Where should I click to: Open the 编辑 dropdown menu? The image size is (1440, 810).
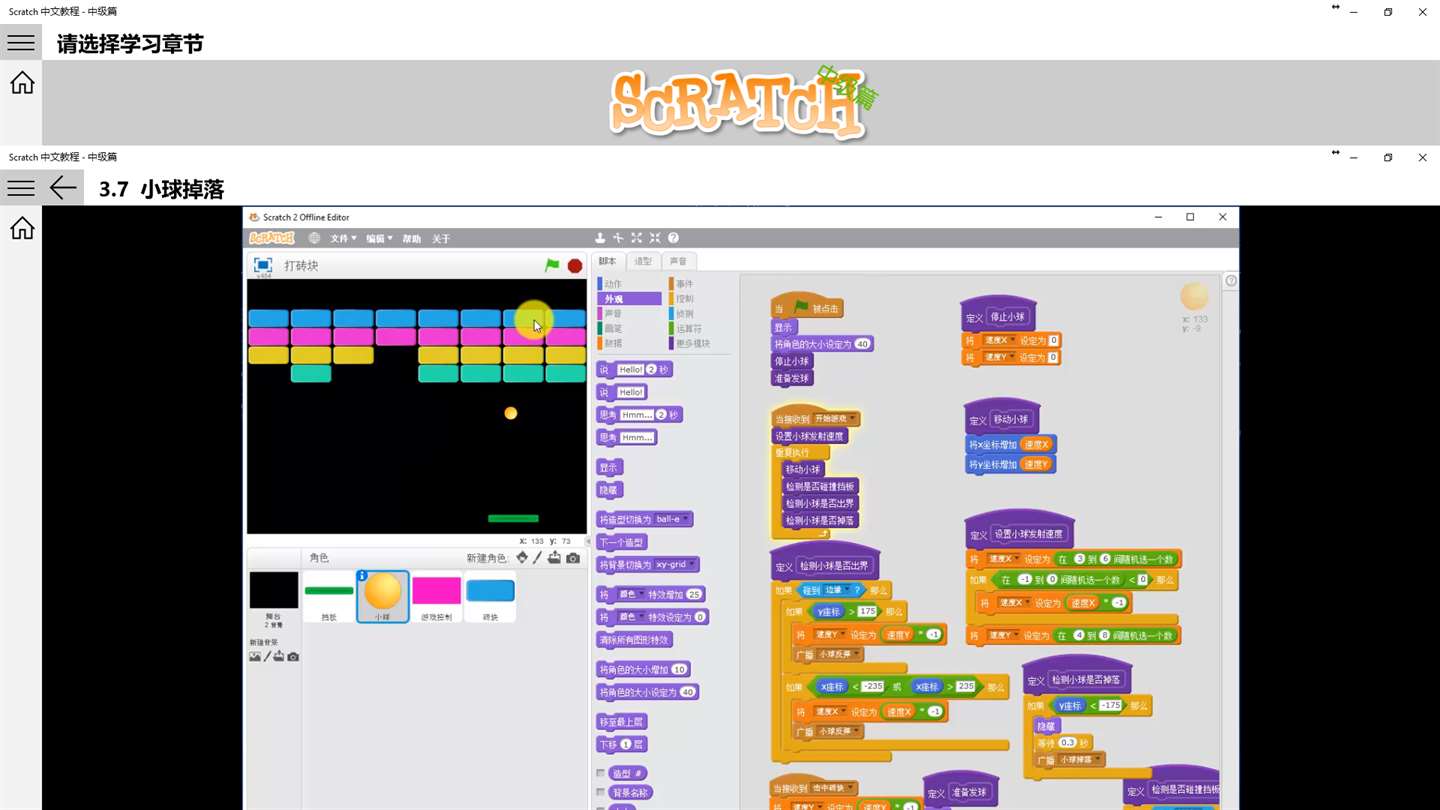point(379,239)
